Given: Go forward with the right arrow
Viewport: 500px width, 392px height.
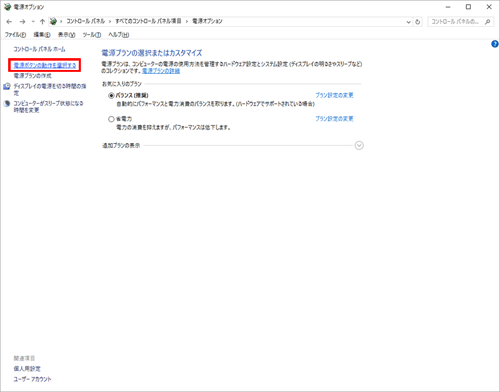Looking at the screenshot, I should tap(22, 22).
